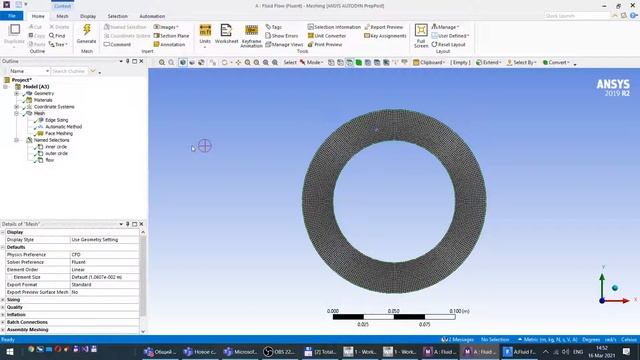Click the Details panel vertical scrollbar

tap(143, 276)
